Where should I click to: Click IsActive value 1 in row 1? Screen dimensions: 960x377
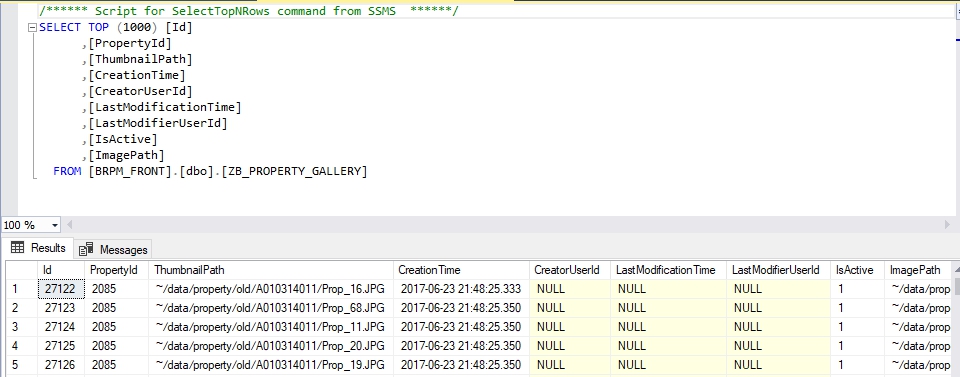858,288
